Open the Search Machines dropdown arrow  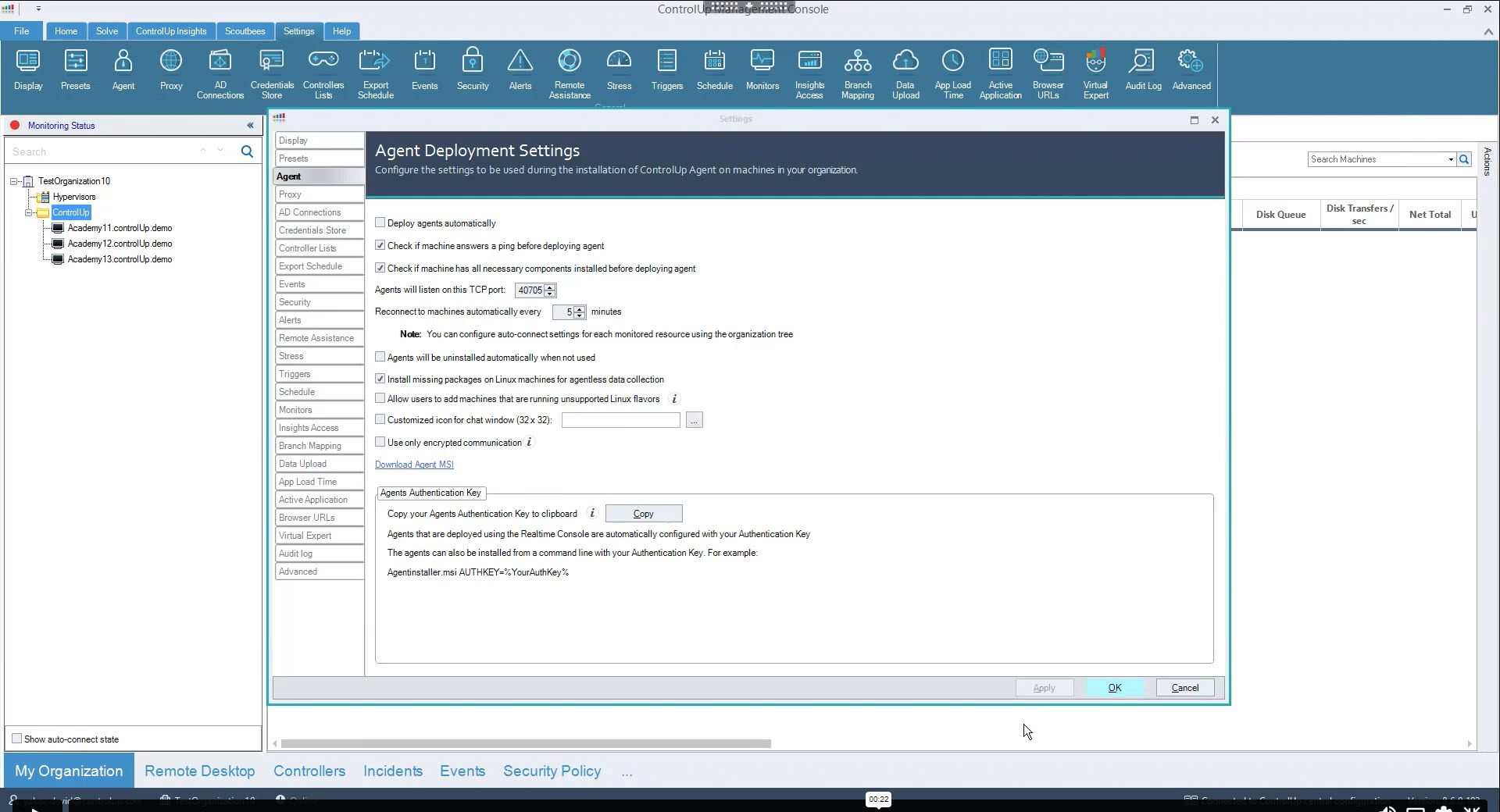coord(1451,159)
